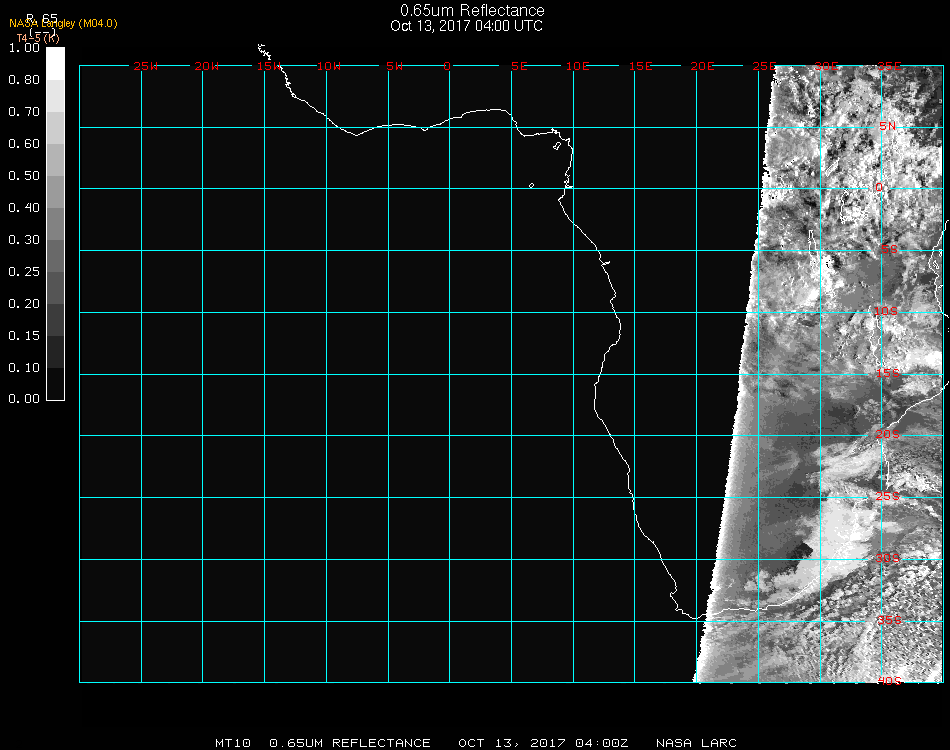Click the 0.25 label on reflectance scale
Viewport: 950px width, 750px height.
[x=24, y=272]
